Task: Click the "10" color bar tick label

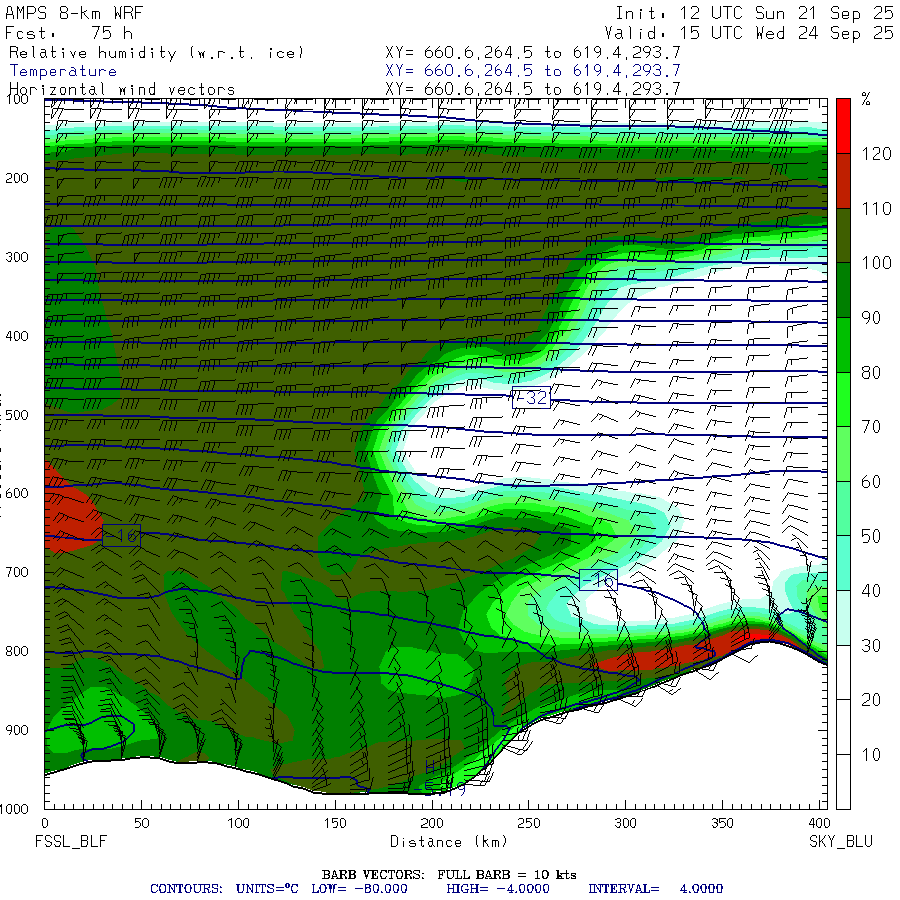Action: click(x=871, y=755)
